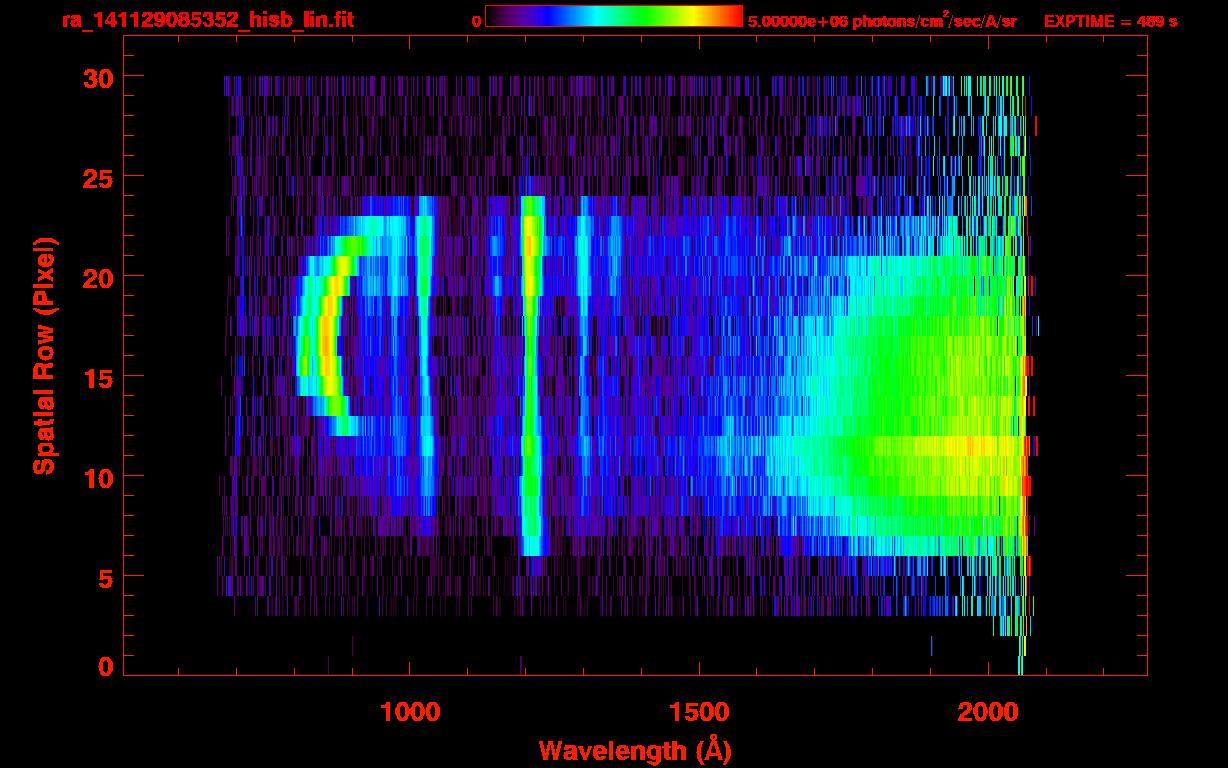
Task: Click the x-axis tick label 1000
Action: [x=409, y=712]
